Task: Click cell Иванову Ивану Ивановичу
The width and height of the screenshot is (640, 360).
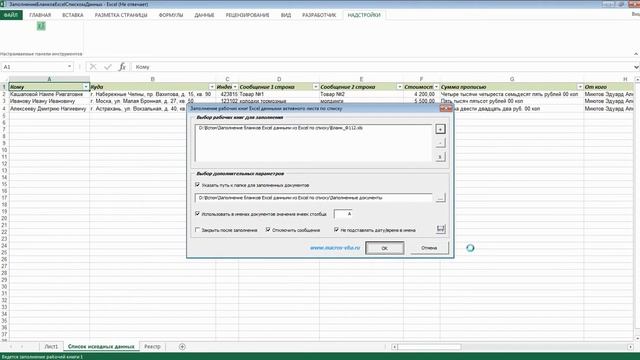Action: coord(49,101)
